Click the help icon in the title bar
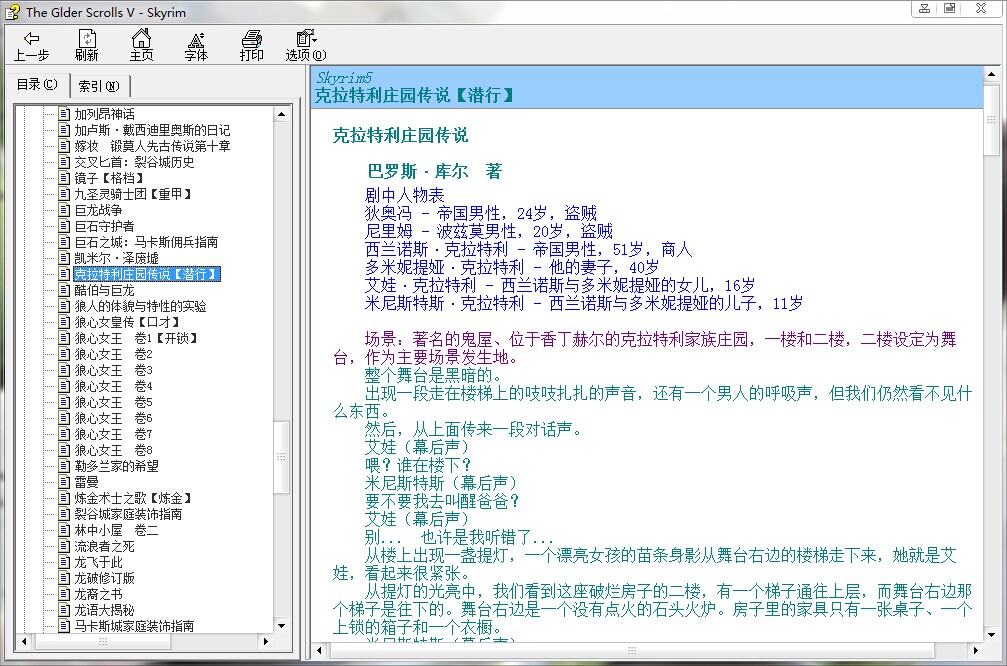 pyautogui.click(x=12, y=11)
